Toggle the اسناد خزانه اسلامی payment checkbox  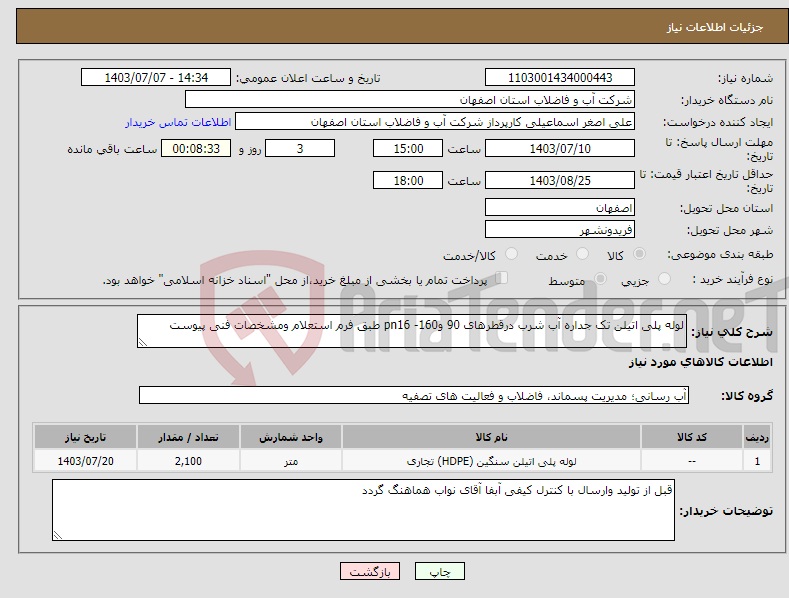click(x=502, y=277)
